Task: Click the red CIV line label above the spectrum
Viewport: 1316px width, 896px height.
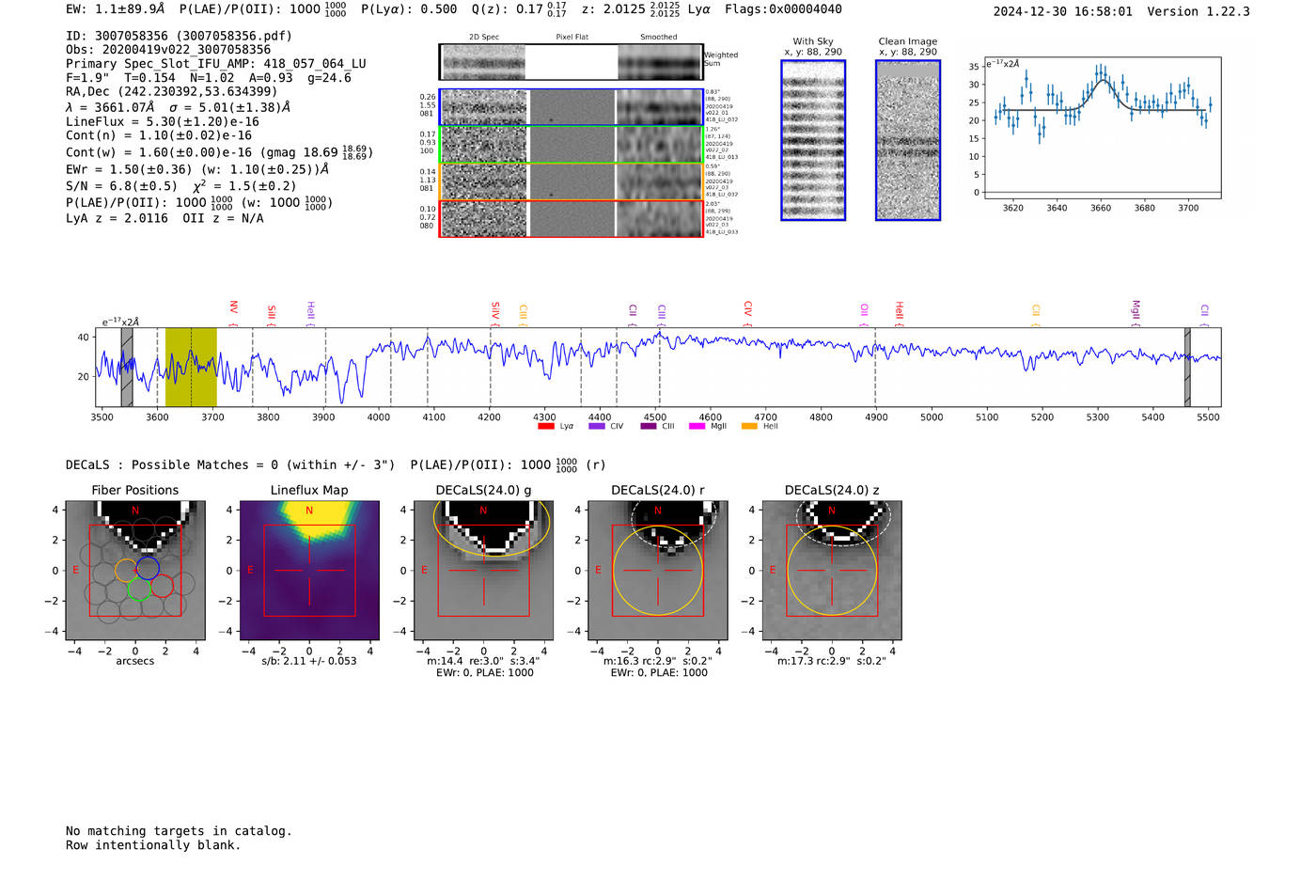Action: pyautogui.click(x=747, y=309)
